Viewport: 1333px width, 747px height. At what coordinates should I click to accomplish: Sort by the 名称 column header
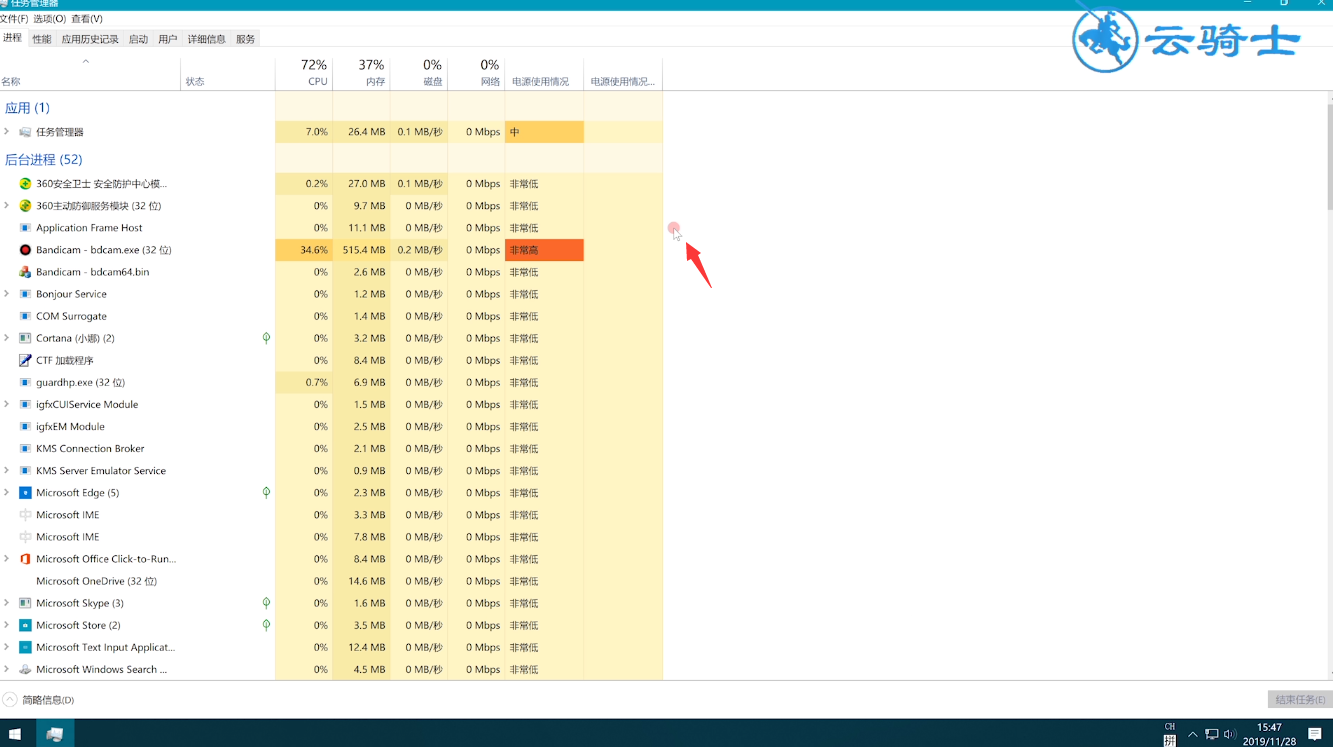(x=90, y=73)
